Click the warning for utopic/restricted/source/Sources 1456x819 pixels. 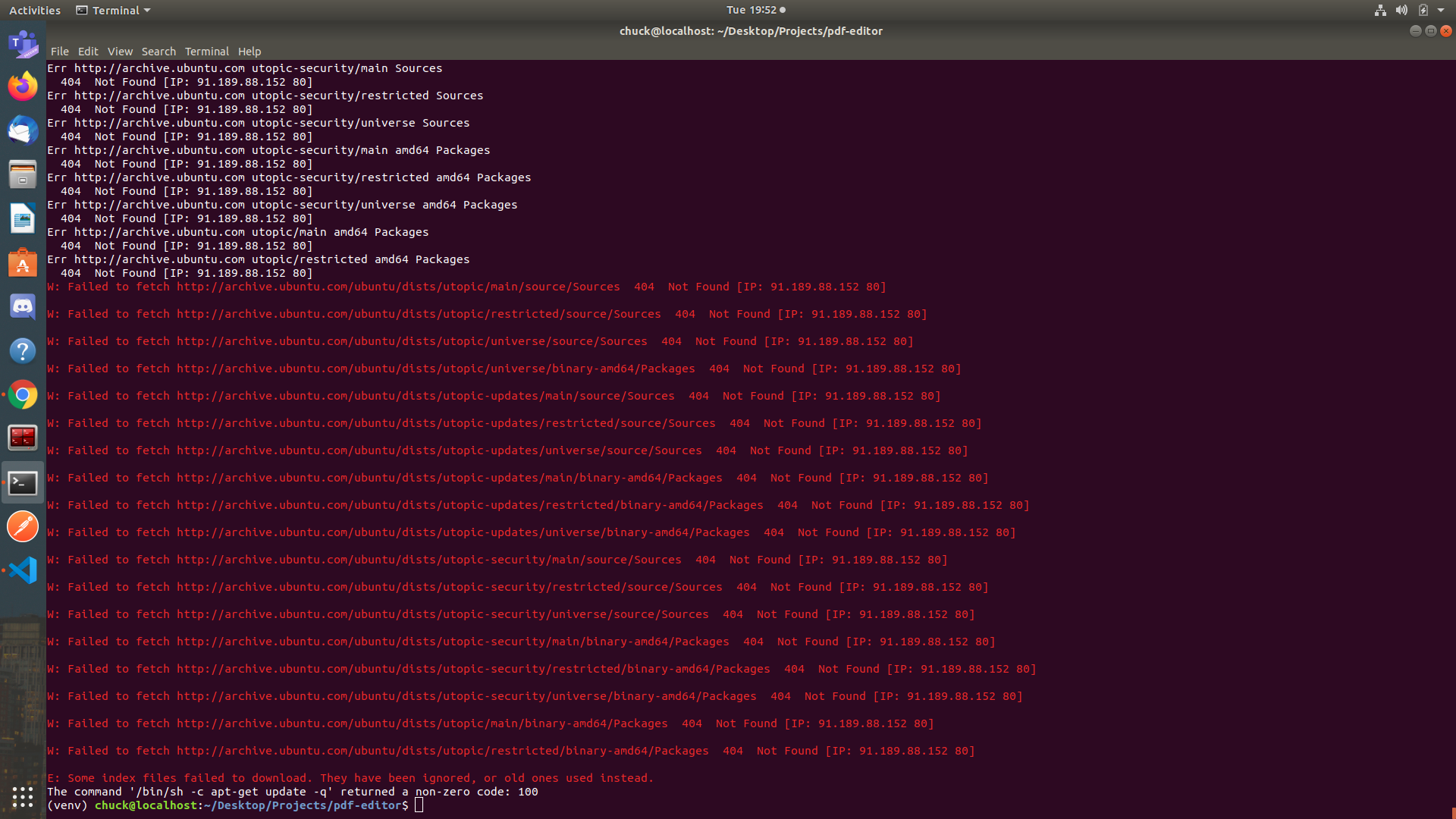point(487,314)
